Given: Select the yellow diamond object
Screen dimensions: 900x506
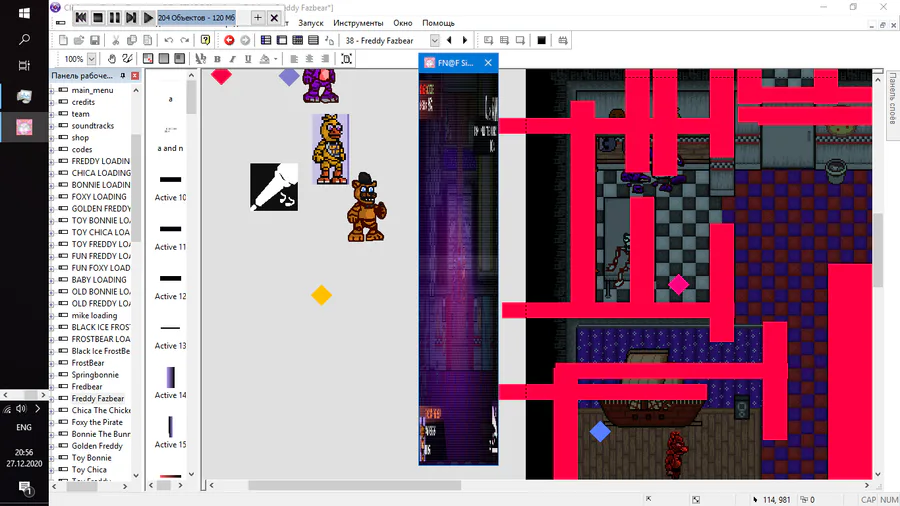Looking at the screenshot, I should 321,295.
